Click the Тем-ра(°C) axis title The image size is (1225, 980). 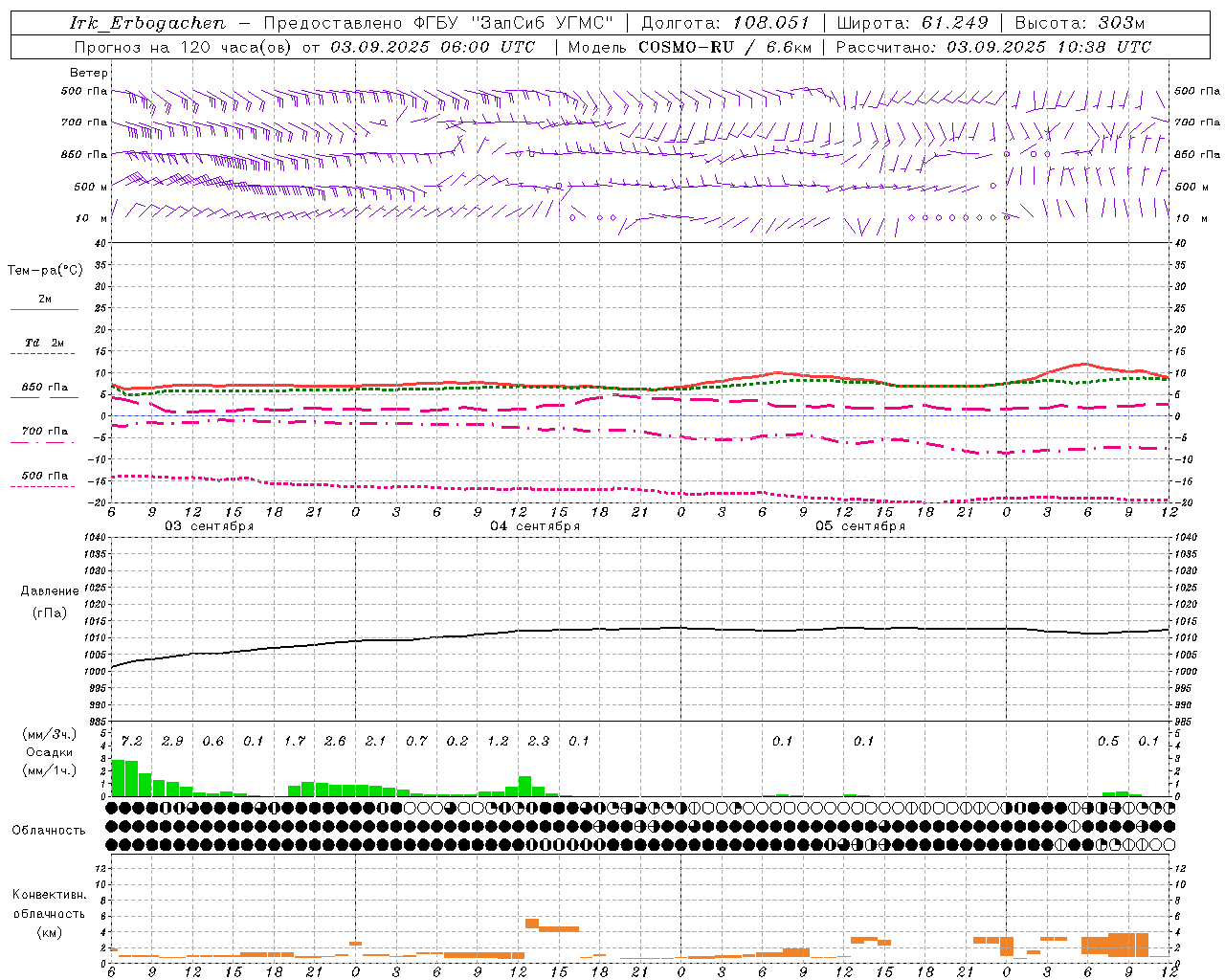coord(45,271)
